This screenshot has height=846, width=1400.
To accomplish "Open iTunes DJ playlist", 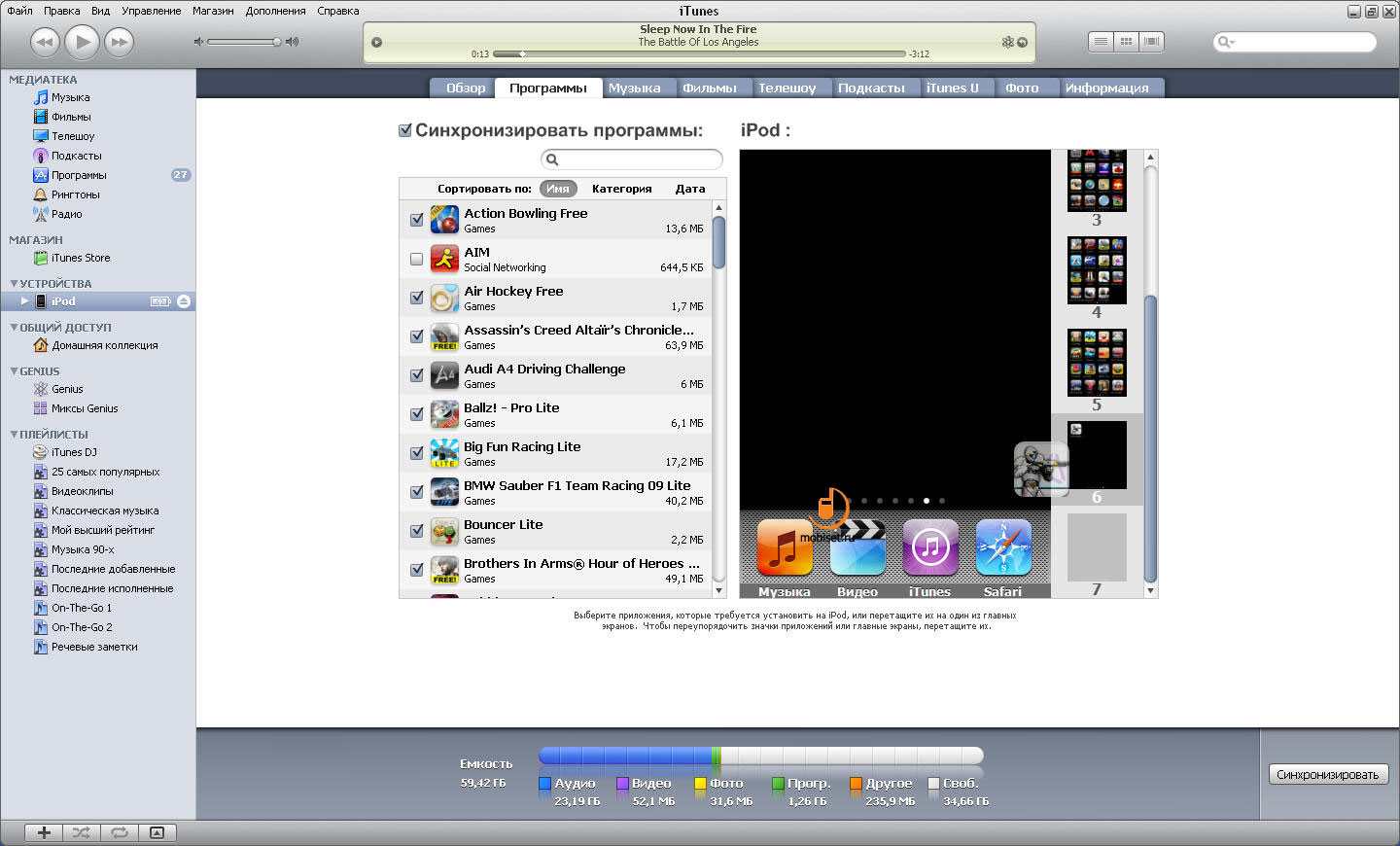I will [74, 452].
